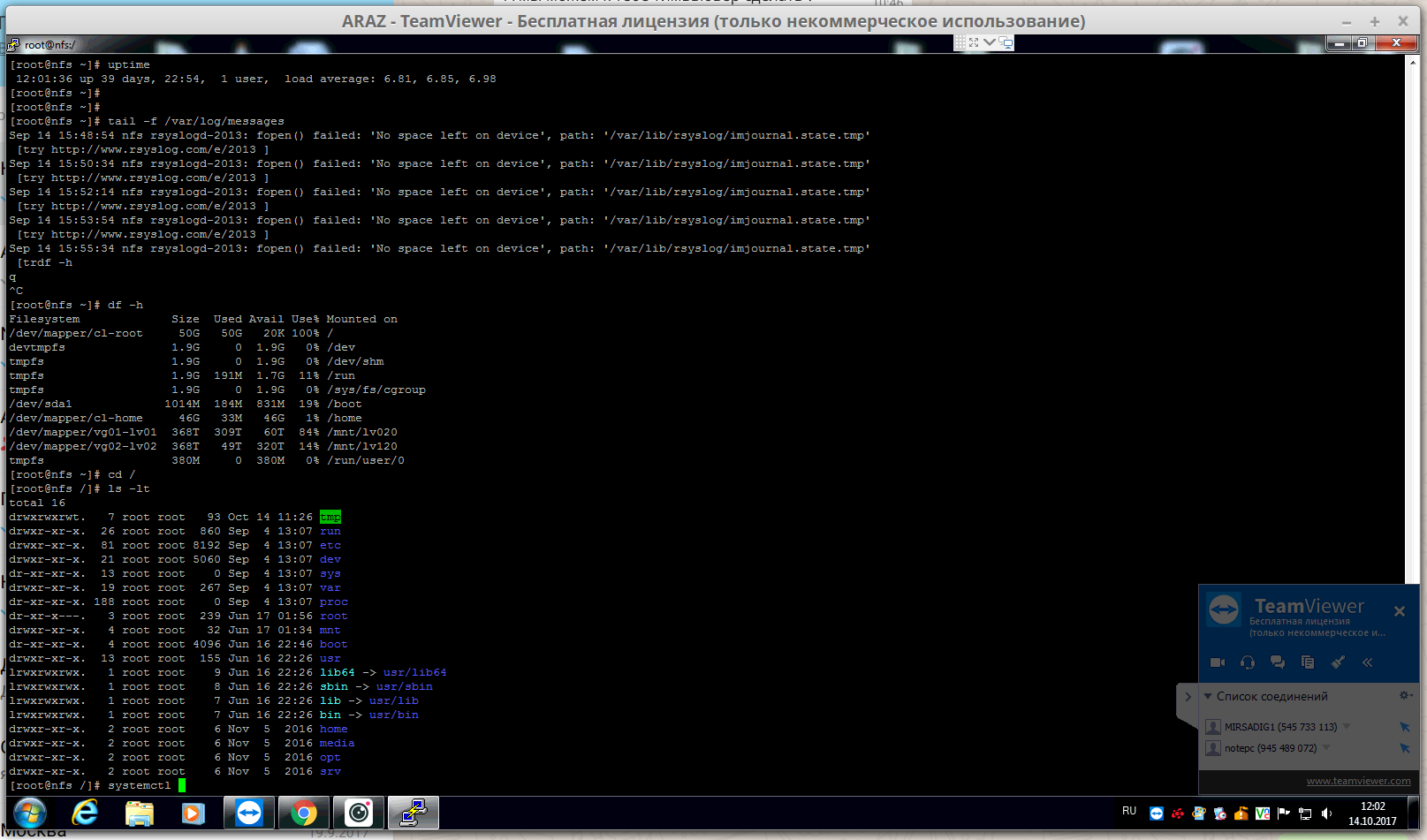Open the camera app taskbar icon
This screenshot has height=840, width=1427.
click(x=359, y=814)
